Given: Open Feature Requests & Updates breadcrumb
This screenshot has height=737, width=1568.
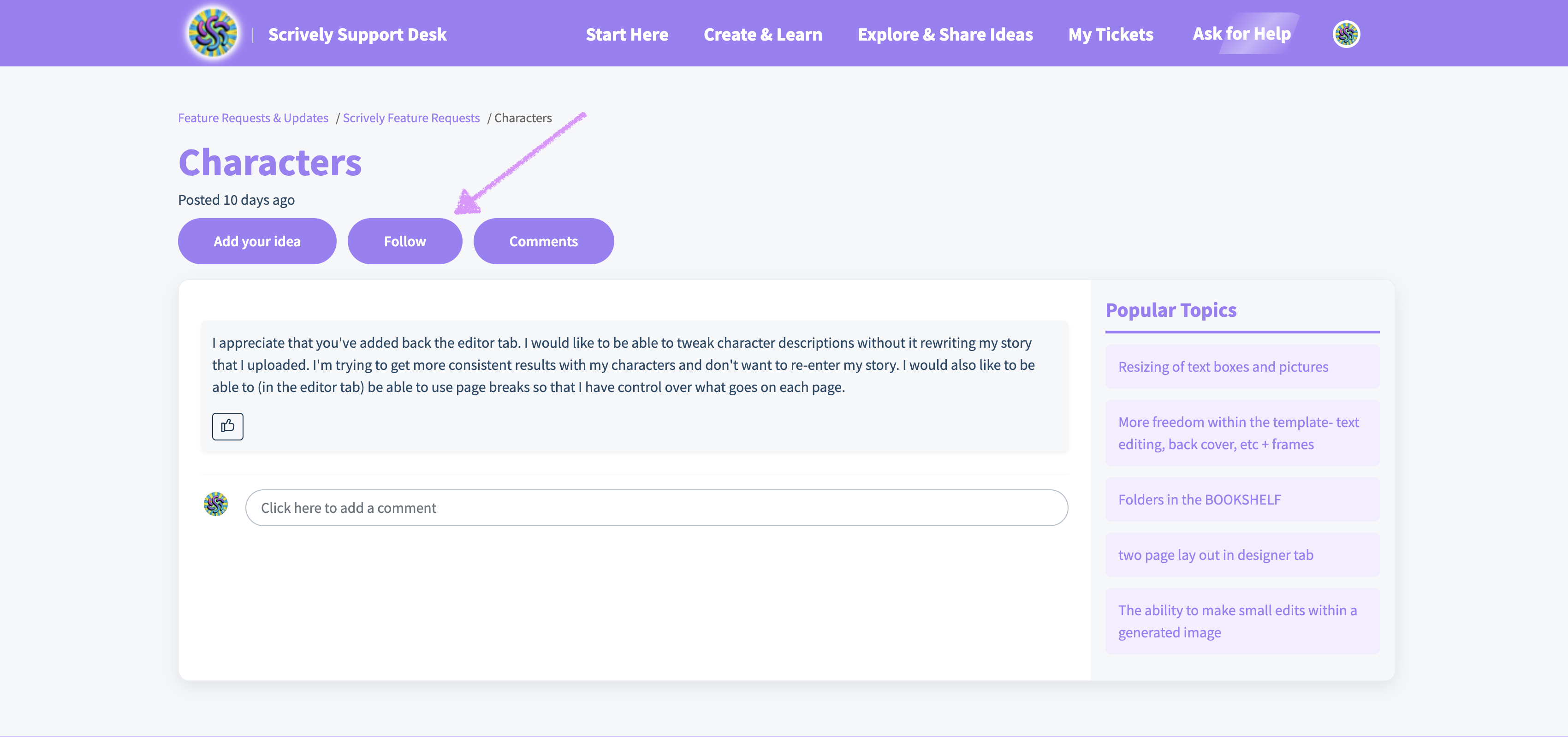Looking at the screenshot, I should 253,118.
